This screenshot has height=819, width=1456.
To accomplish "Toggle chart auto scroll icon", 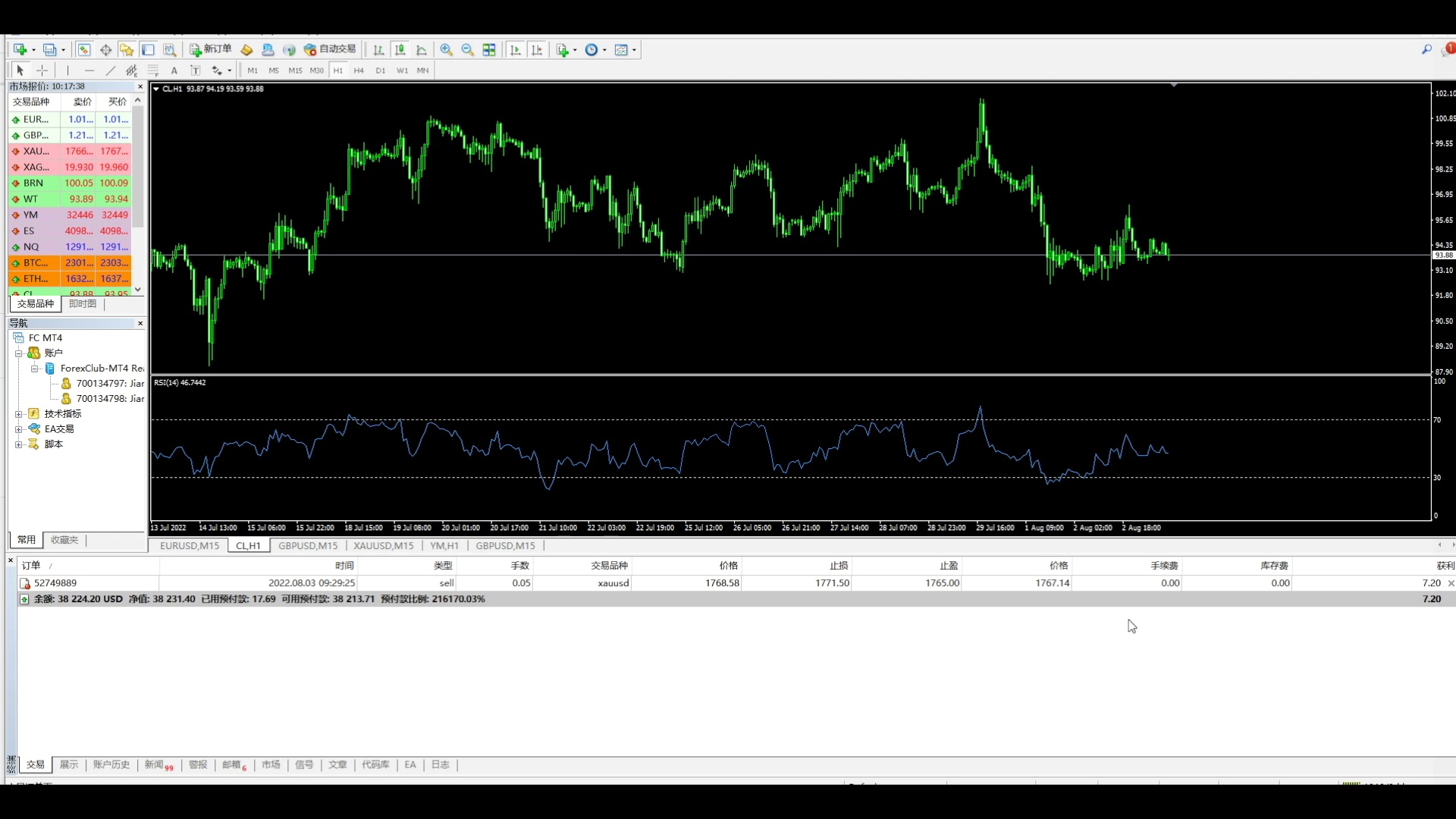I will click(516, 49).
